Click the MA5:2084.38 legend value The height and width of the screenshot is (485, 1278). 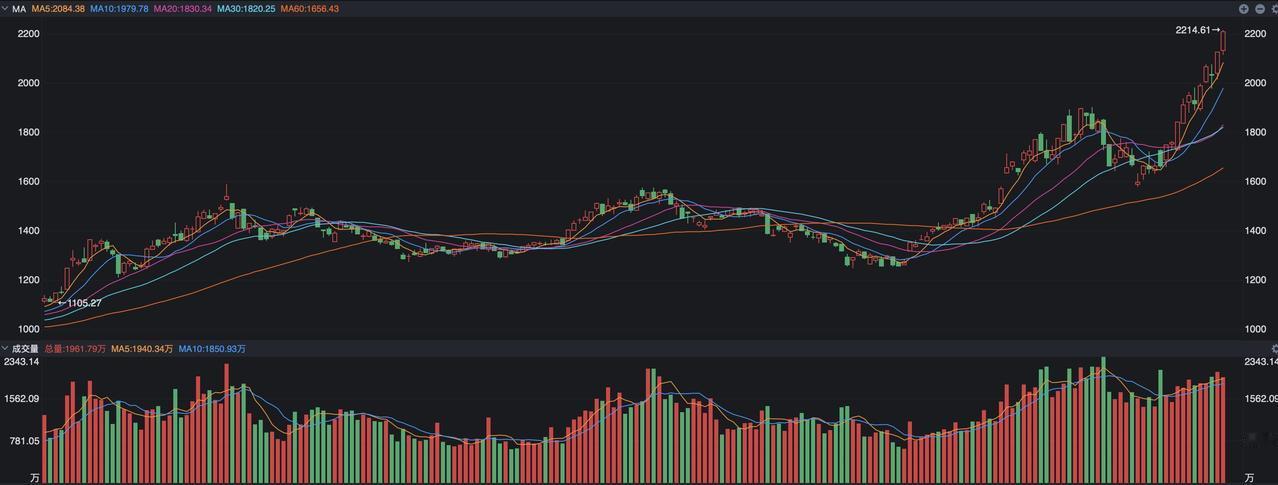click(58, 9)
